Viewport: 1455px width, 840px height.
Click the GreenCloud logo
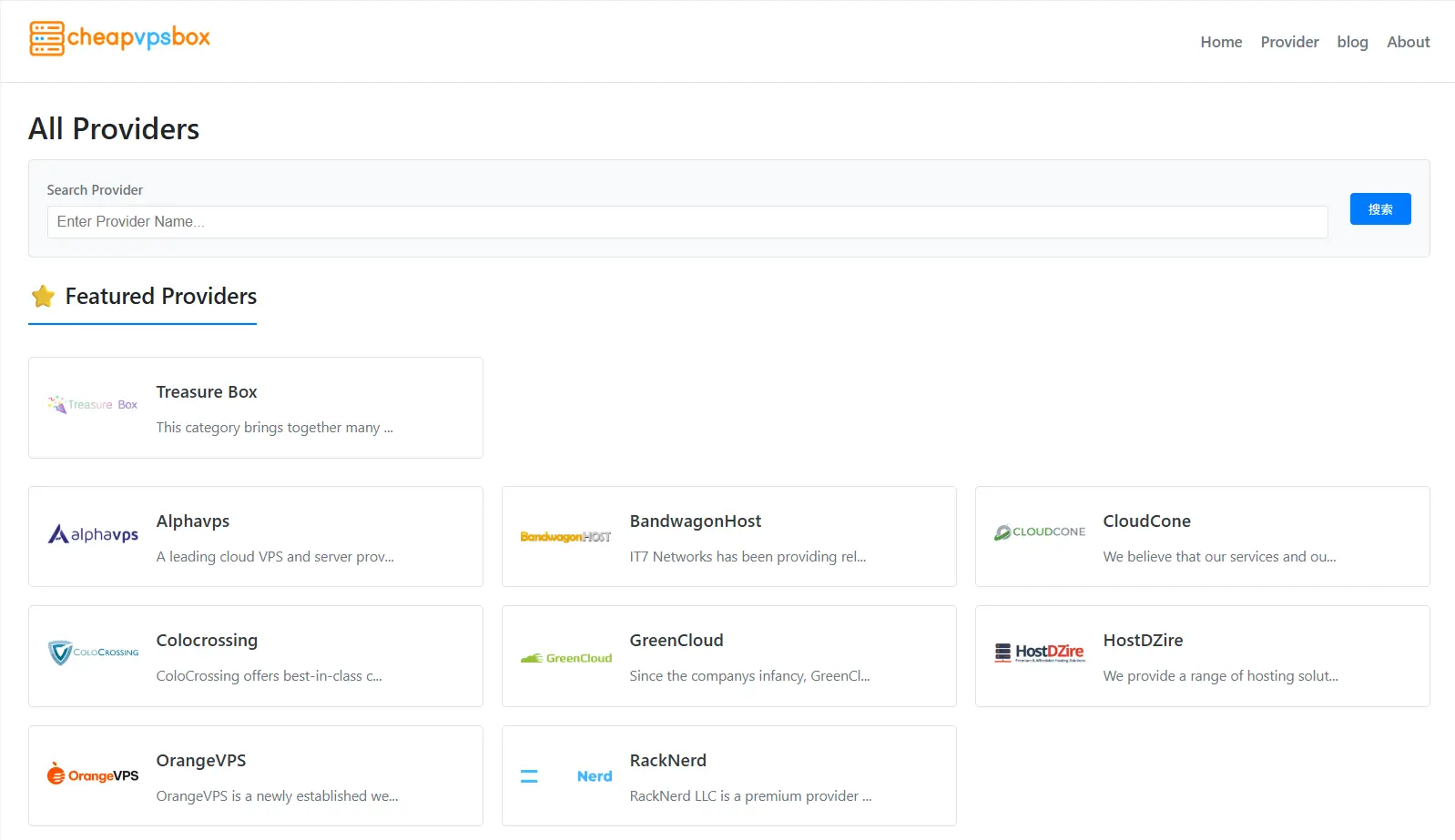click(566, 658)
